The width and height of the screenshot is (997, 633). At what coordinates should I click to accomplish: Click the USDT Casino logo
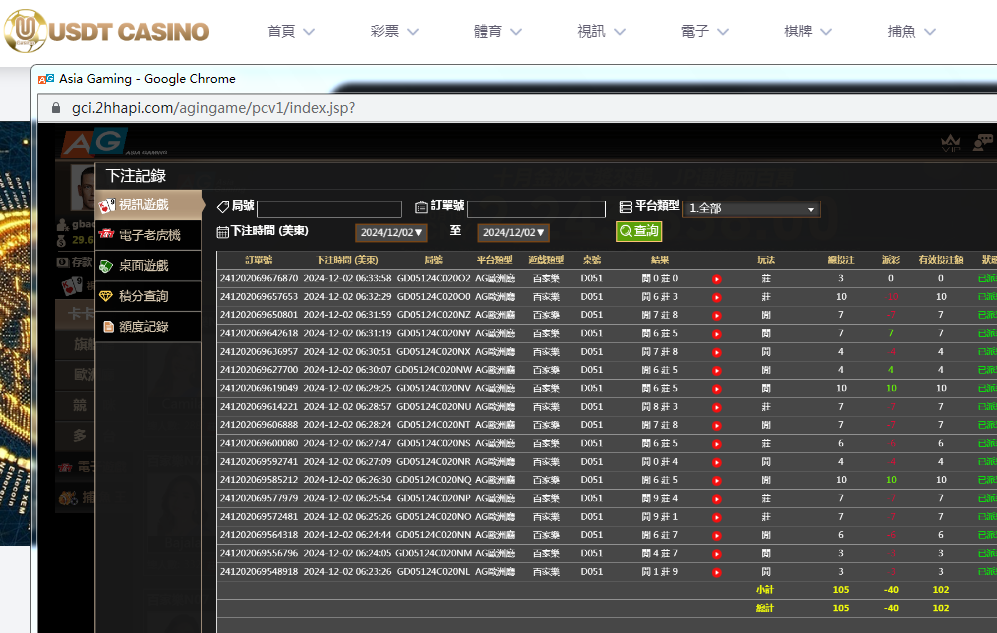[106, 32]
